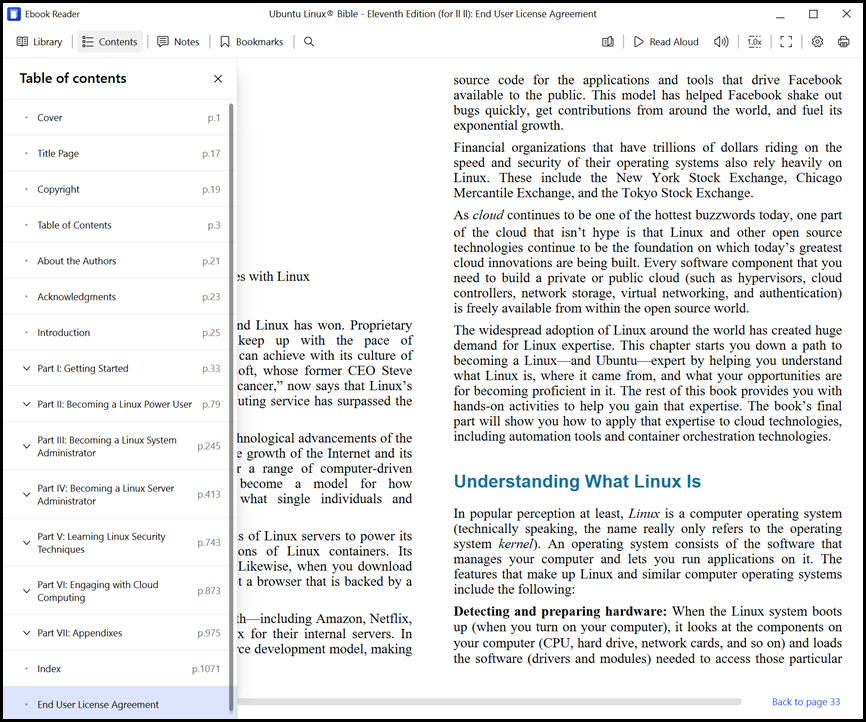Screen dimensions: 866x722
Task: Click Back to page 33 link
Action: [806, 702]
